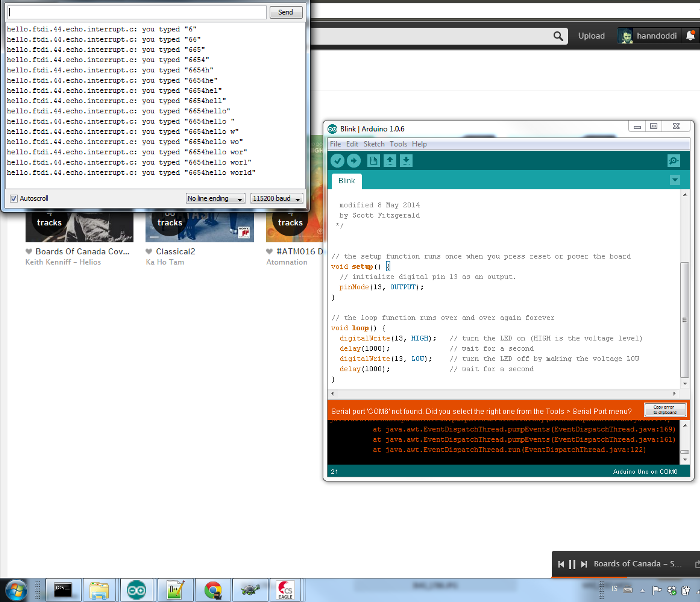Open SoundCloud notifications bell
700x602 pixels.
click(x=690, y=36)
